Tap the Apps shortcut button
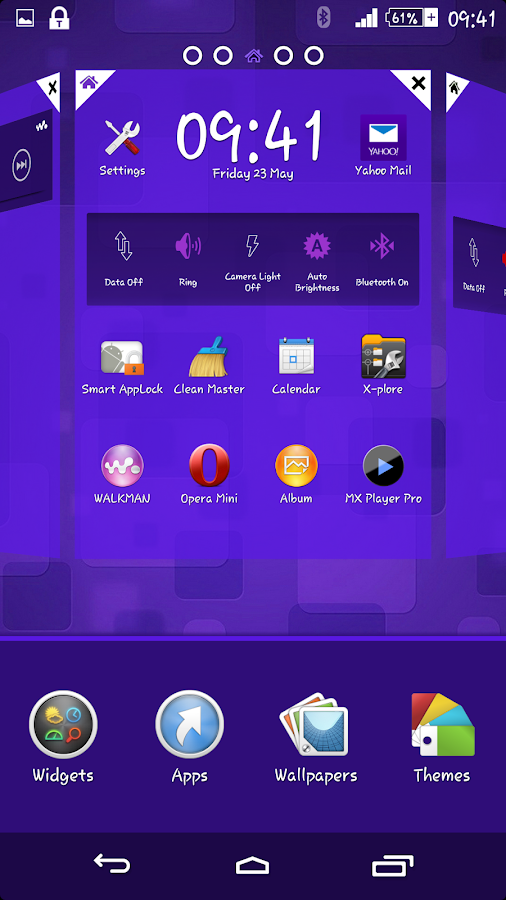The width and height of the screenshot is (506, 900). 189,737
